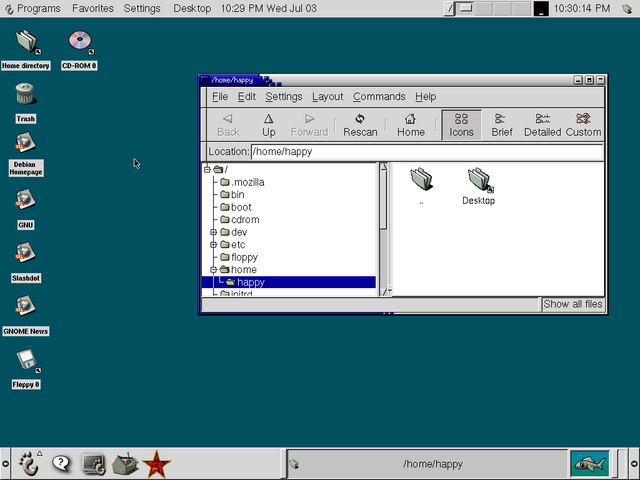Select cdrom folder in tree
The height and width of the screenshot is (480, 640).
[x=240, y=220]
